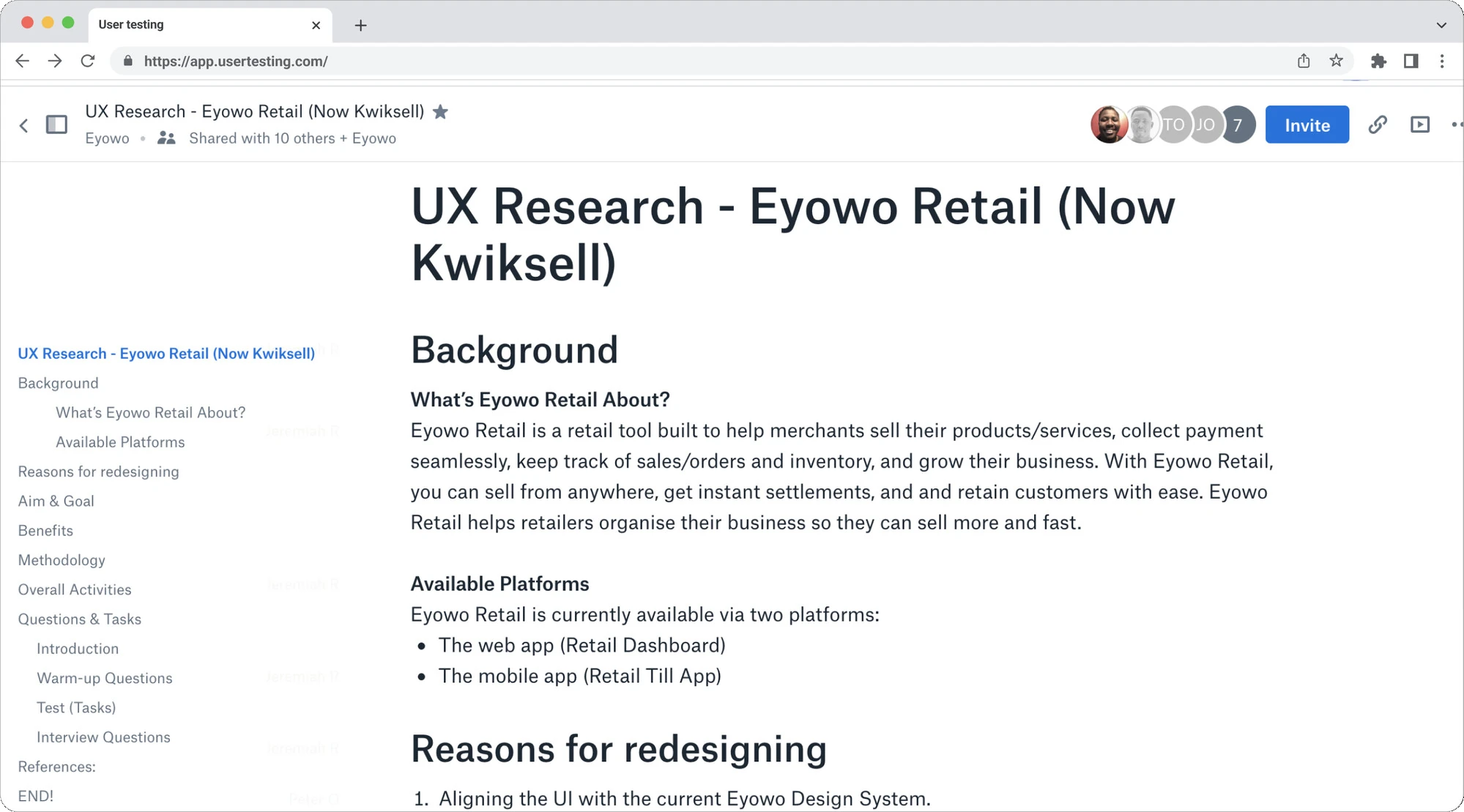1464x812 pixels.
Task: Click the Invite button
Action: (x=1307, y=124)
